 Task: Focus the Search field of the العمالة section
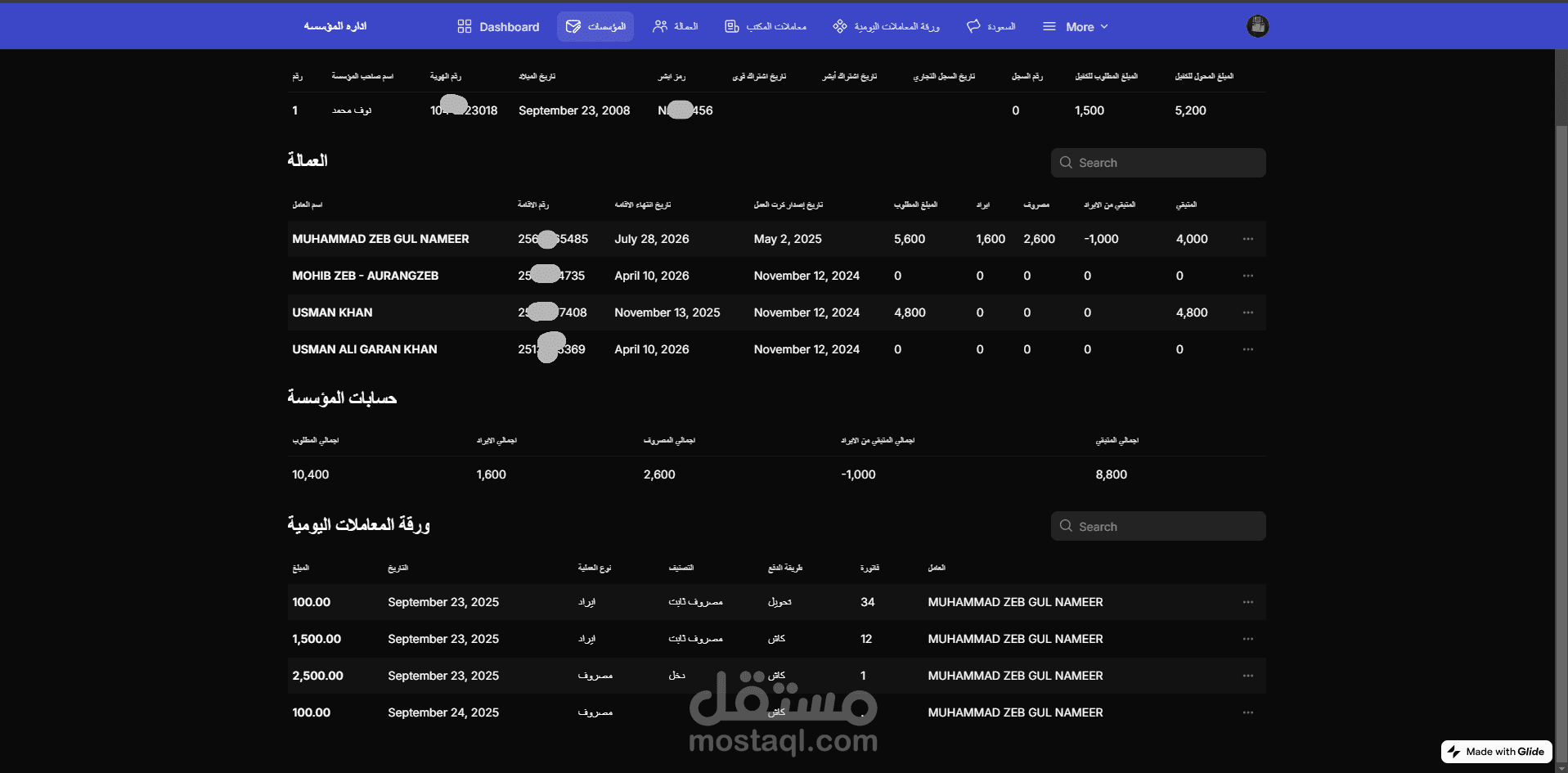1158,163
